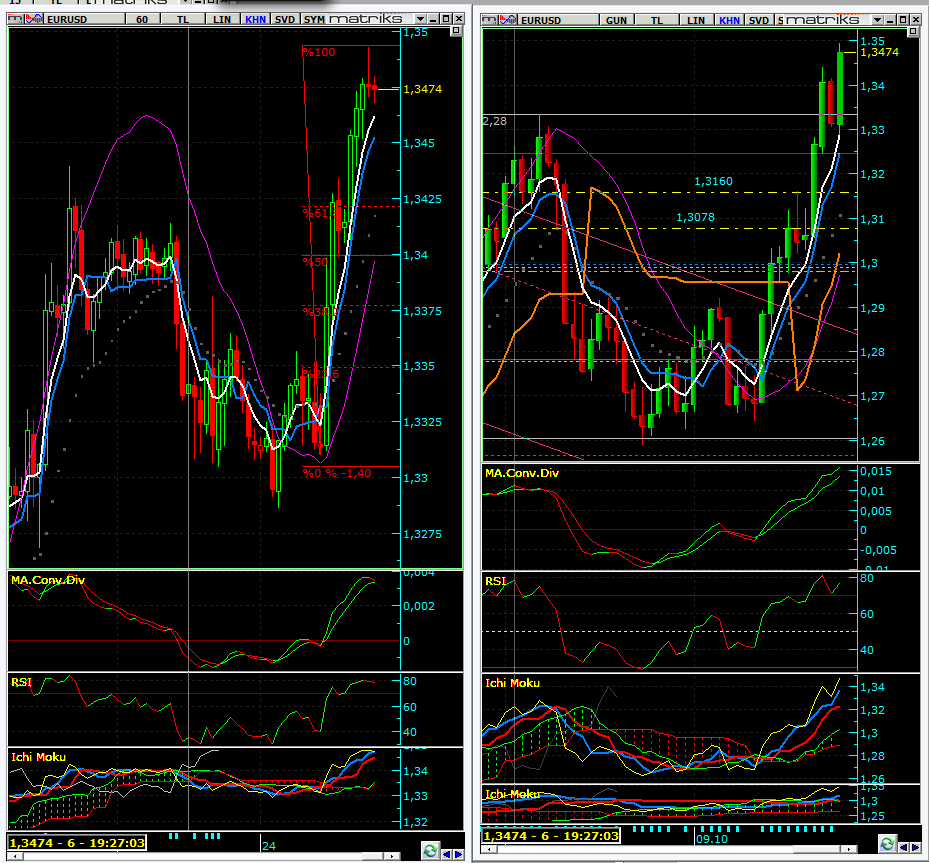Select GUN period on right chart toolbar

click(x=616, y=19)
